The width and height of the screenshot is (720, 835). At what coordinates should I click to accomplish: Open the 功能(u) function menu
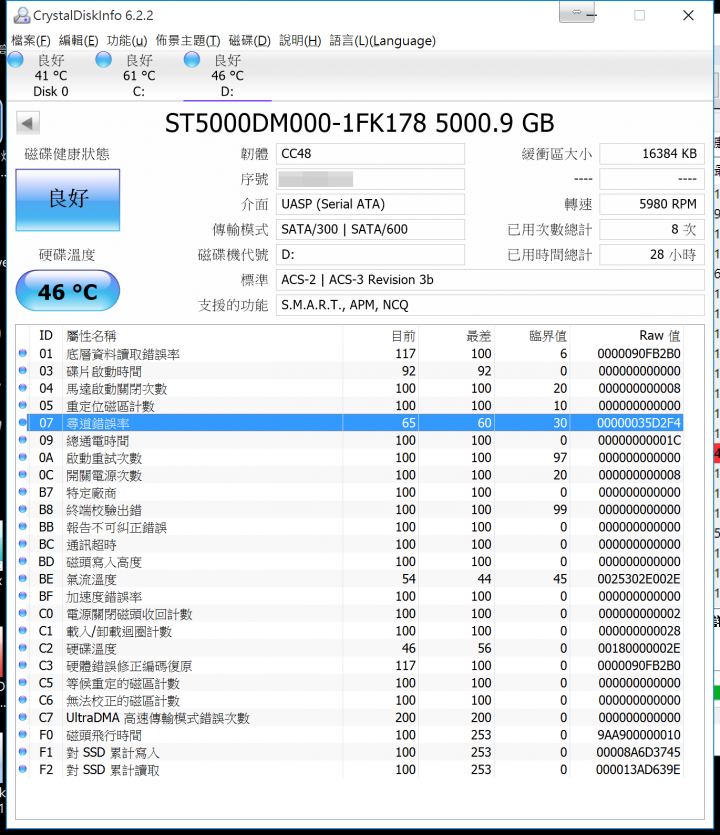tap(127, 40)
